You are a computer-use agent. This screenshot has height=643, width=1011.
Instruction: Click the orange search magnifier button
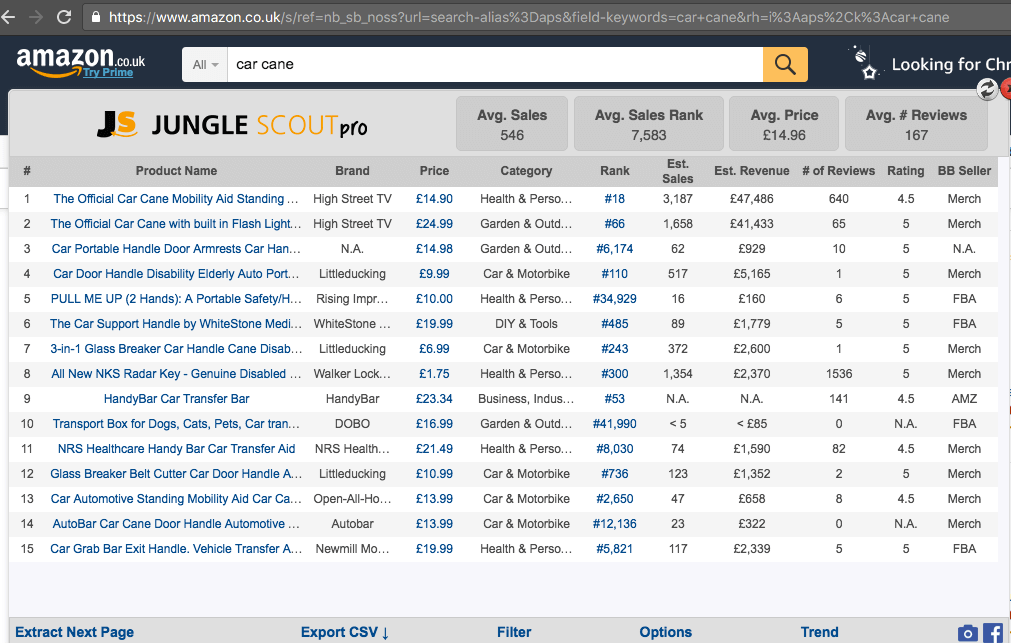785,64
